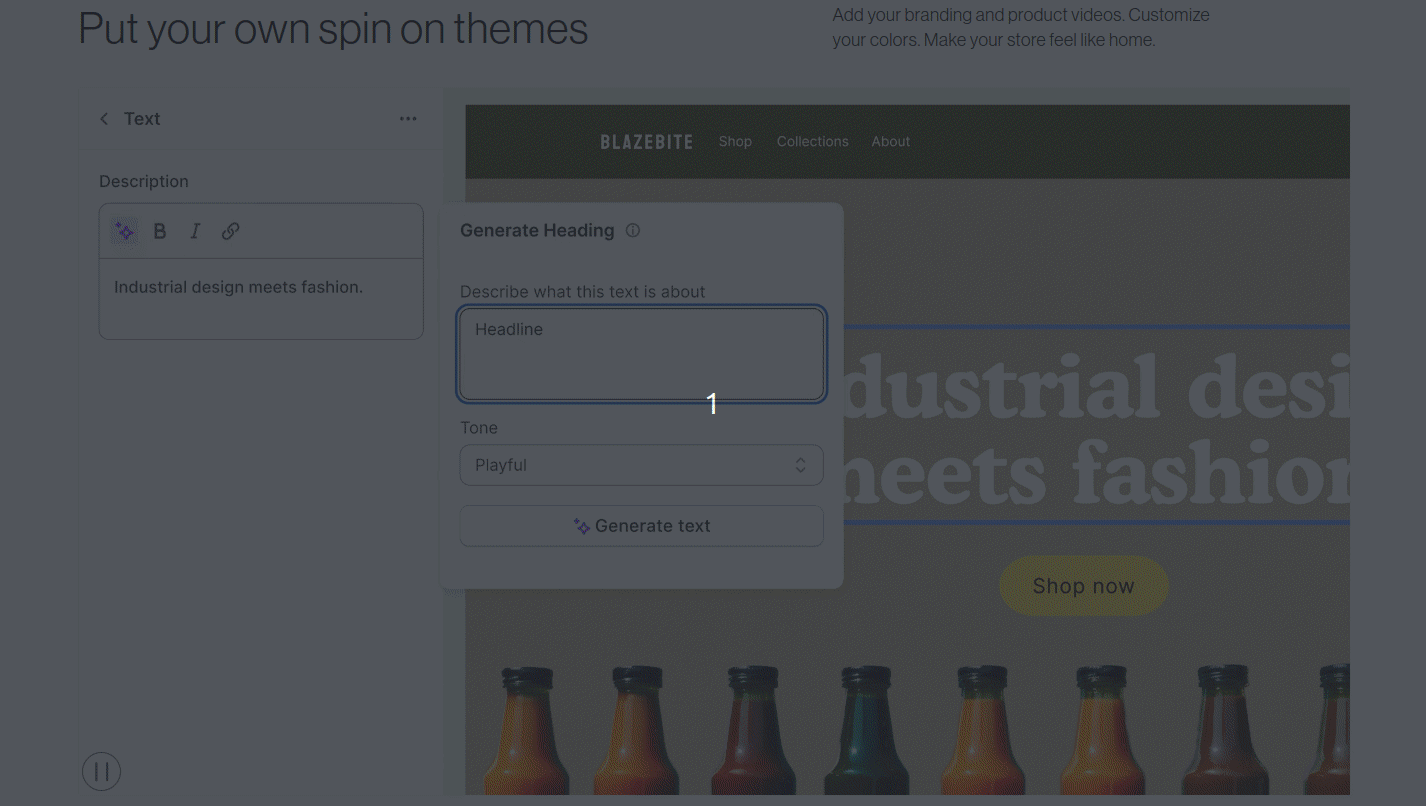
Task: Show info icon beside Generate Heading
Action: (x=633, y=230)
